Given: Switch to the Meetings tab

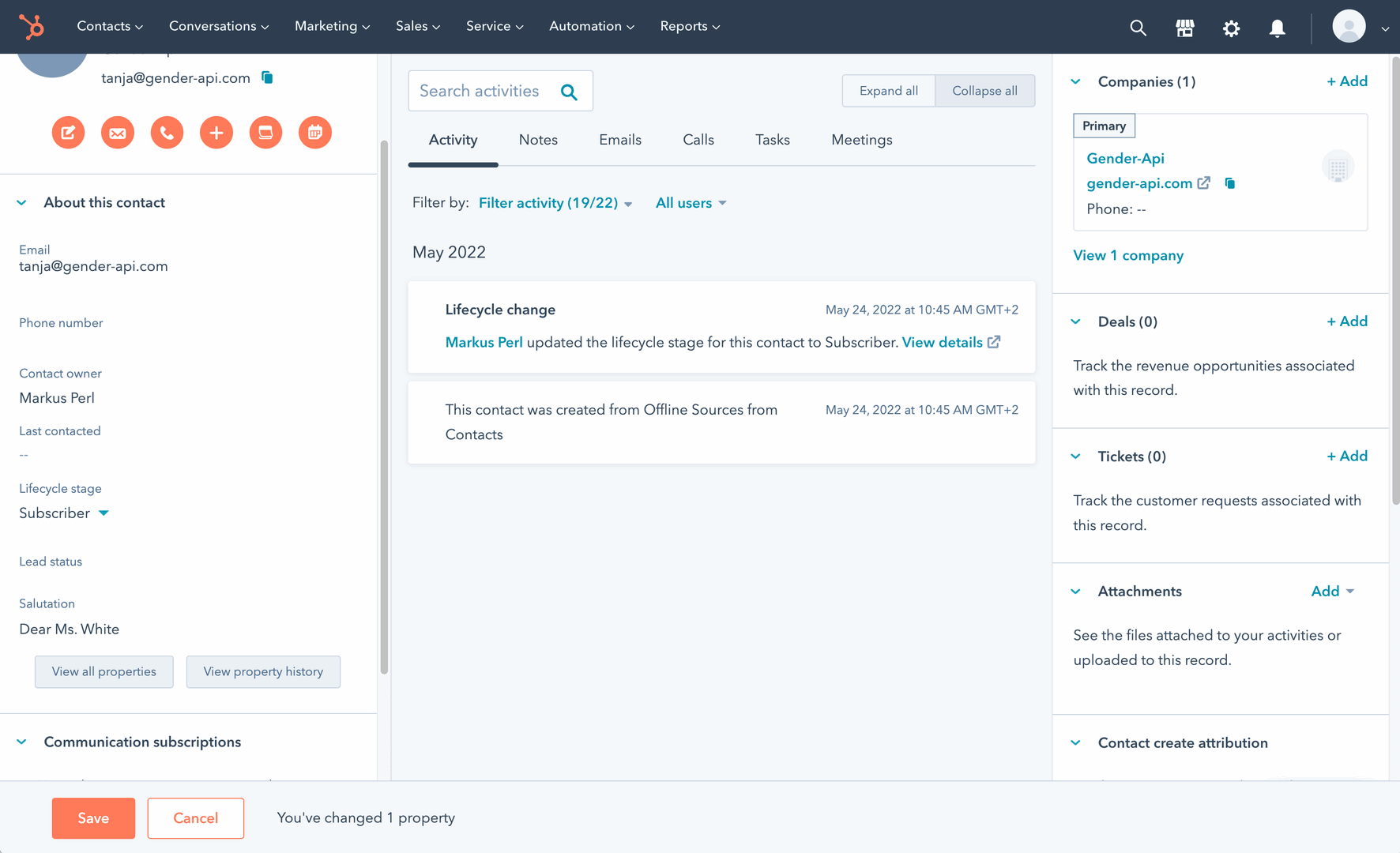Looking at the screenshot, I should (x=862, y=140).
